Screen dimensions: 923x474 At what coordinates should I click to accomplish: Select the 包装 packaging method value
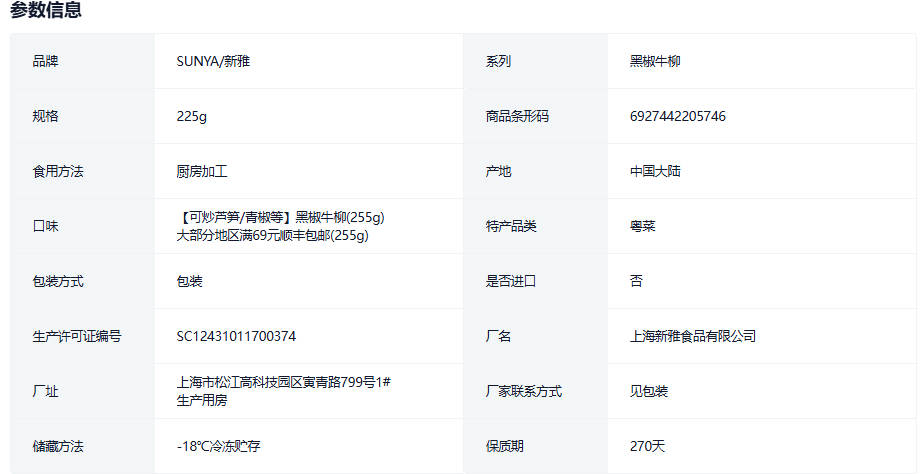(189, 281)
